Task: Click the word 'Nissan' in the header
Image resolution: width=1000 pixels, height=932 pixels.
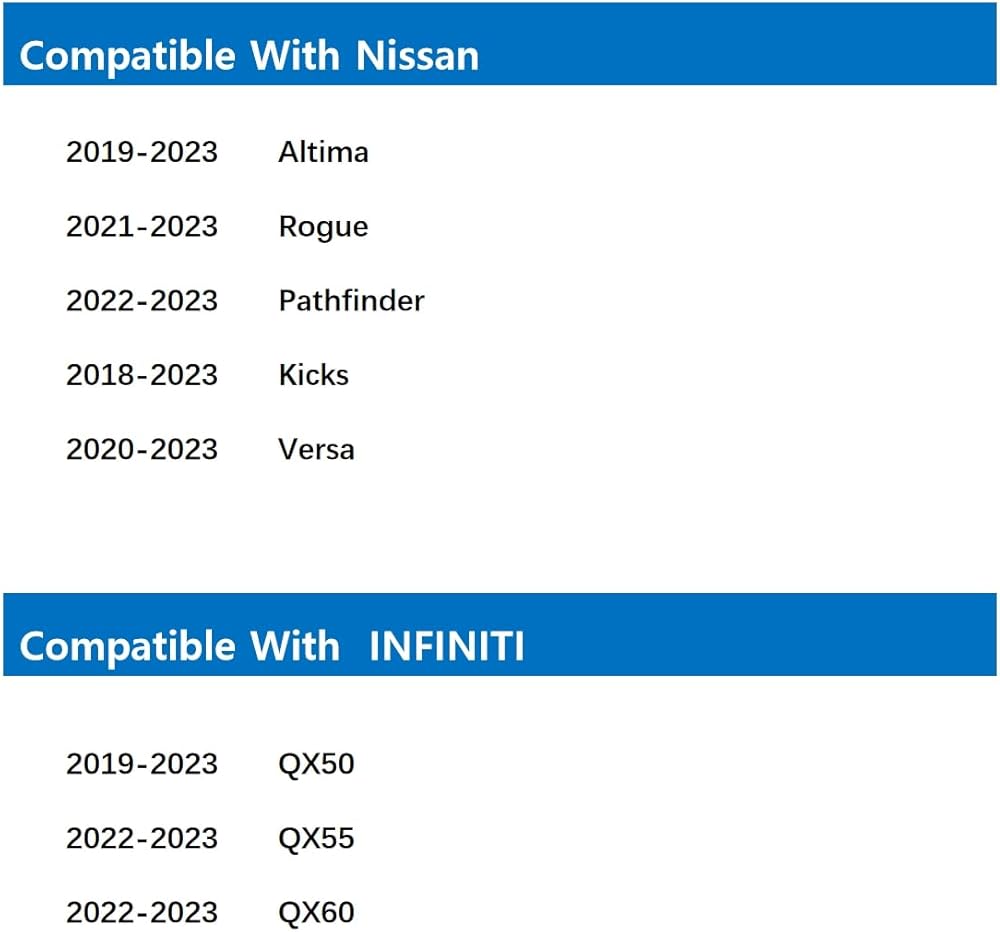Action: coord(418,56)
